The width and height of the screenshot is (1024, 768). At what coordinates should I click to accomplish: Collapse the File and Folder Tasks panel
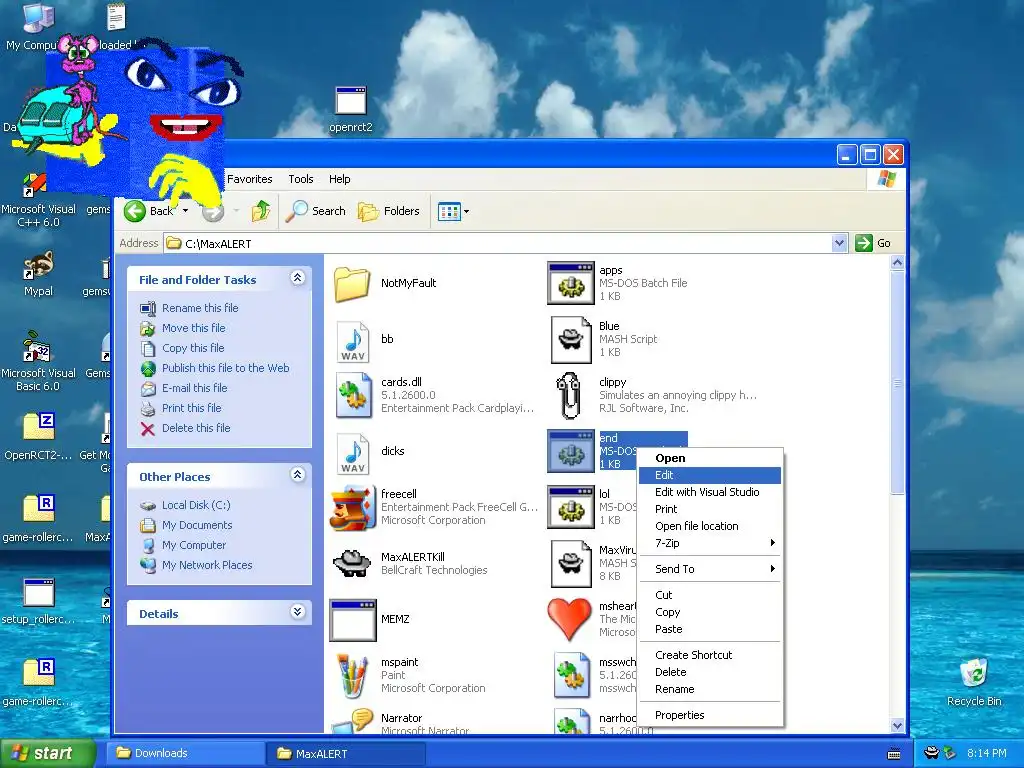pos(297,278)
